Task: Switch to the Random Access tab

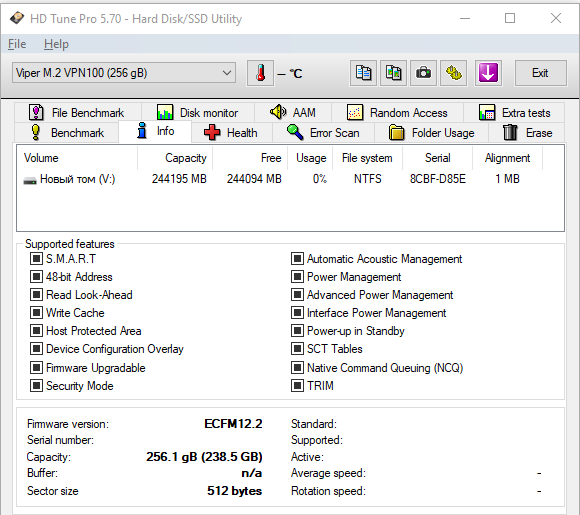Action: [x=397, y=112]
